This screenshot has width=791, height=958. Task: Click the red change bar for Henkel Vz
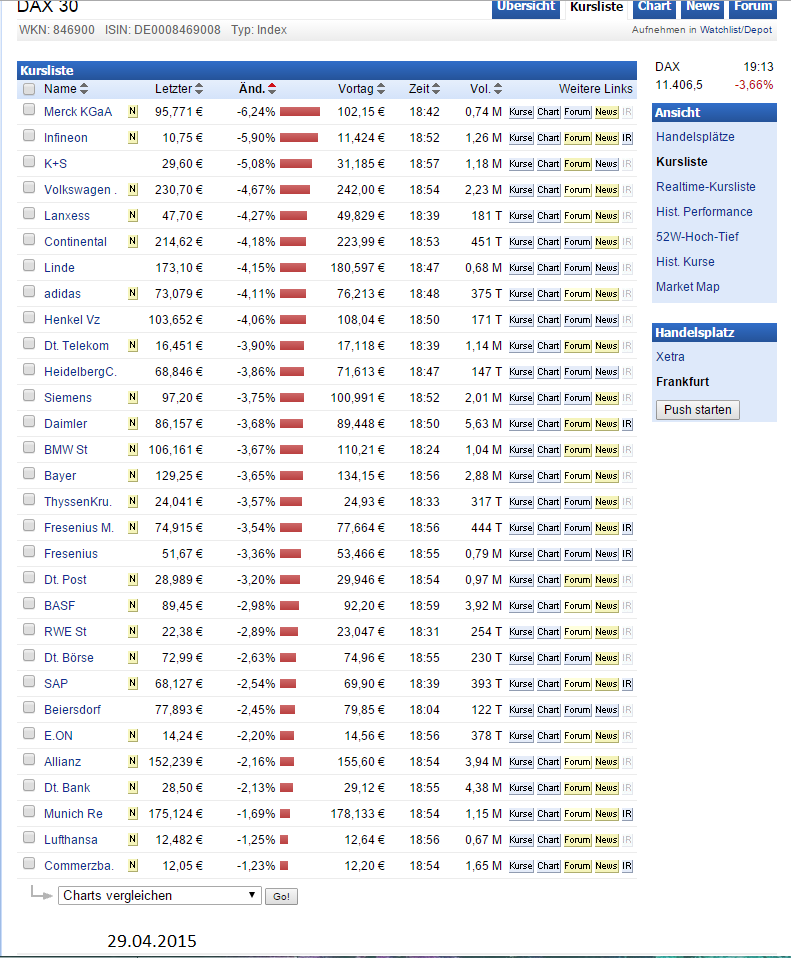coord(293,320)
